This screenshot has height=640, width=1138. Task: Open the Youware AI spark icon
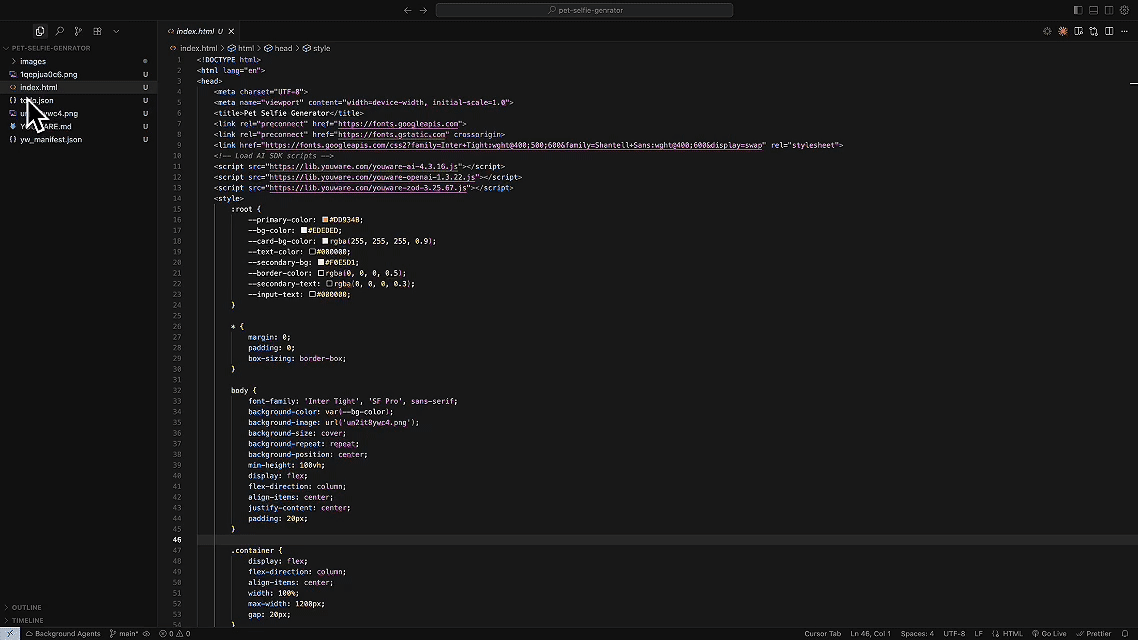point(1062,31)
